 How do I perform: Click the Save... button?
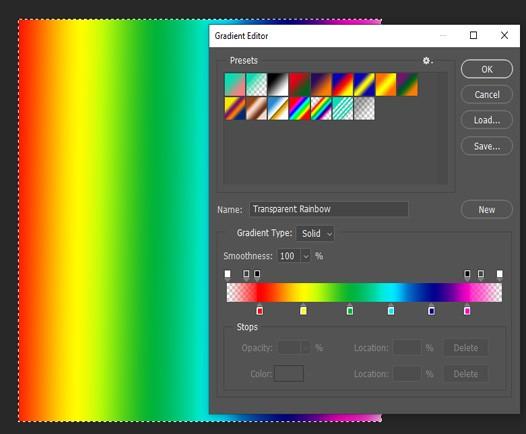pos(487,146)
